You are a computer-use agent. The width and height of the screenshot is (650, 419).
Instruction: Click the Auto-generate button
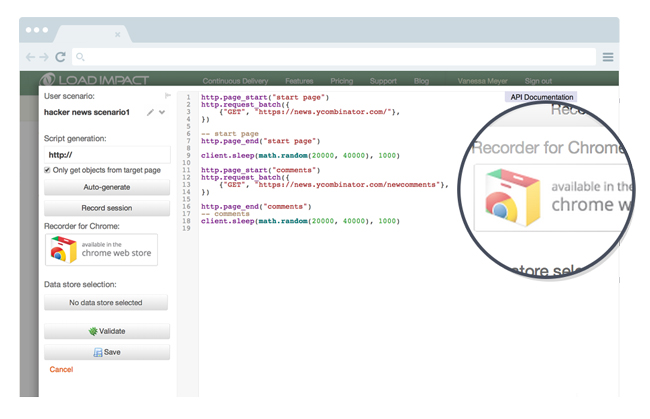pos(107,187)
